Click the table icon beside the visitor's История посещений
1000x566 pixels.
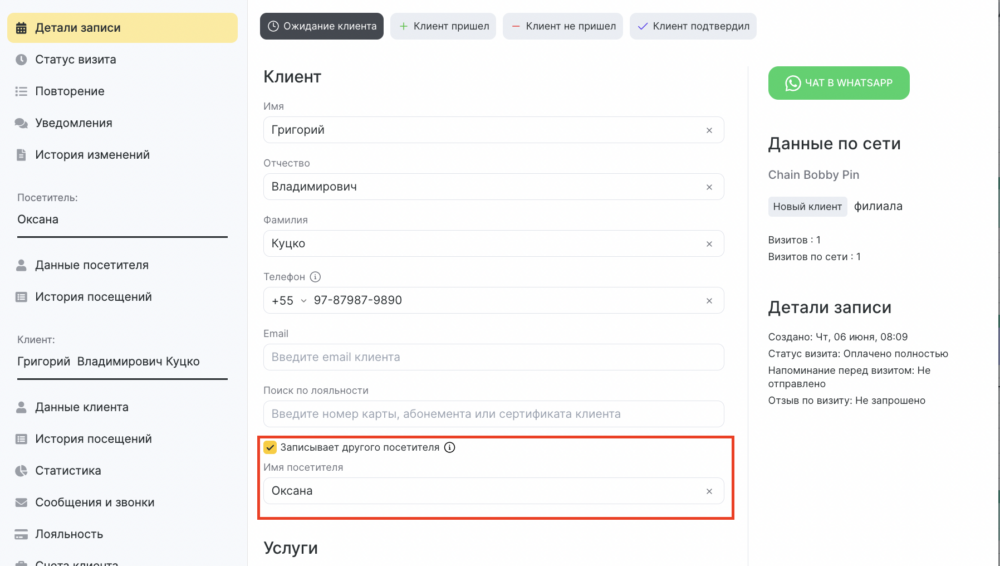(x=21, y=297)
